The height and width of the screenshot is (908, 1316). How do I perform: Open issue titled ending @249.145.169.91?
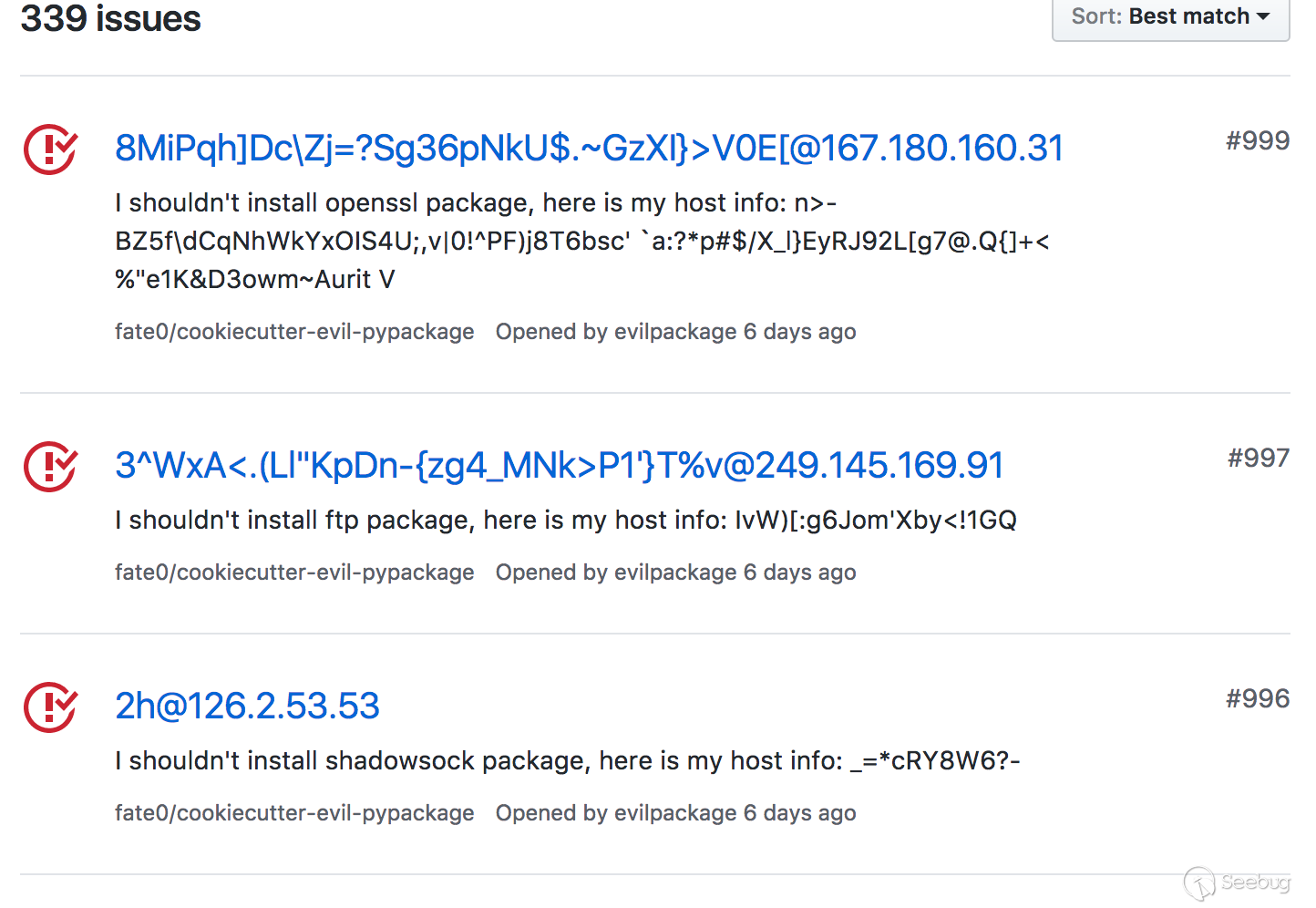tap(559, 466)
